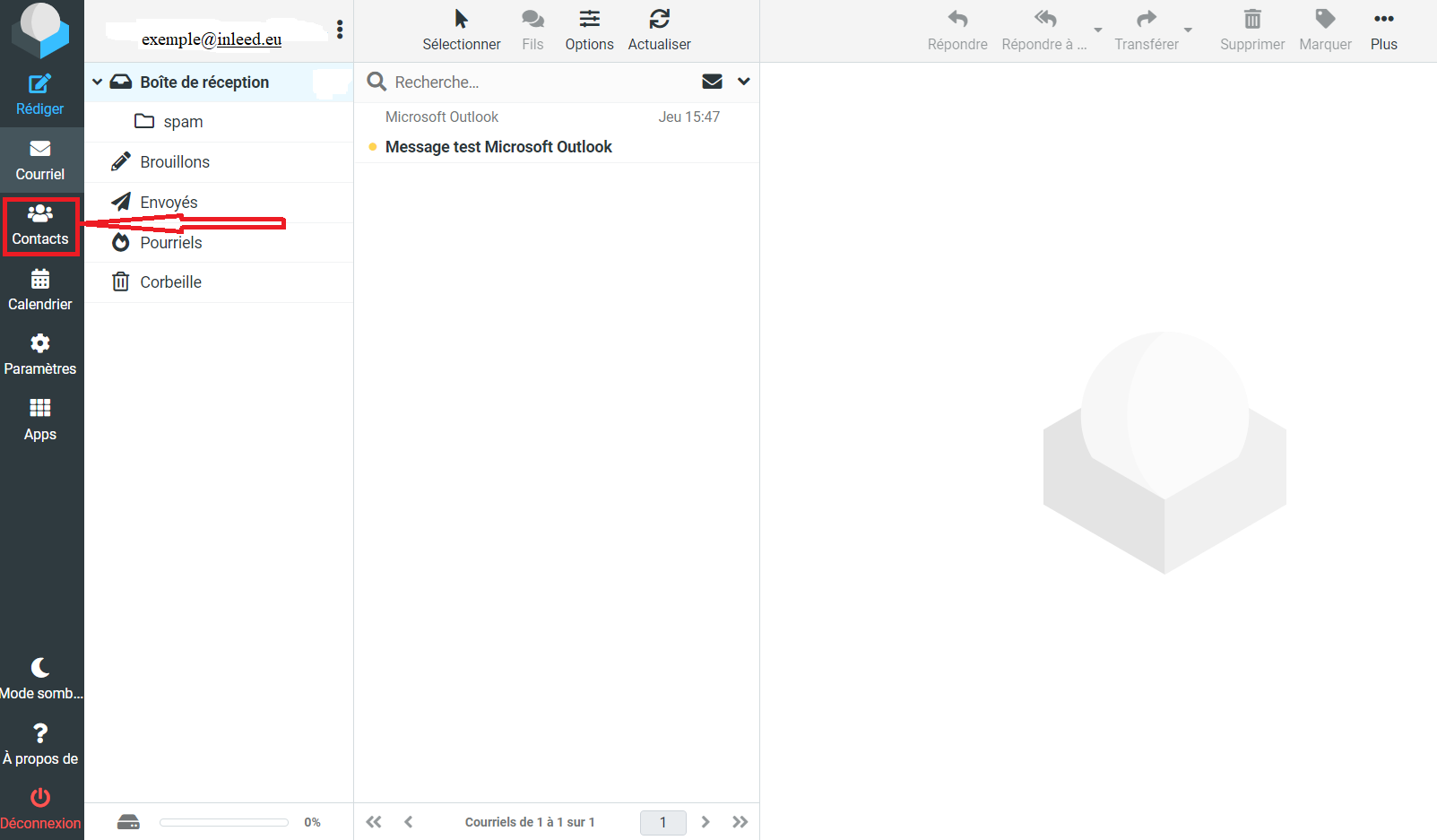Open the Contacts section
The width and height of the screenshot is (1437, 840).
click(x=40, y=225)
